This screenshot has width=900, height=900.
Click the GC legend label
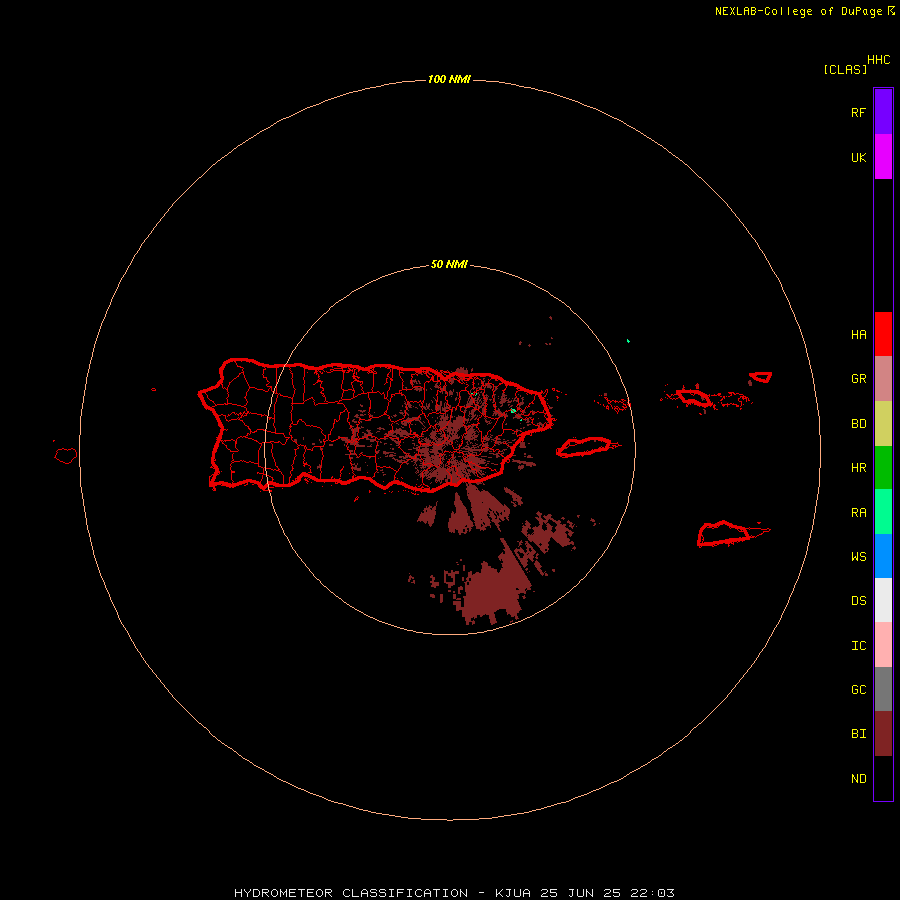pyautogui.click(x=858, y=689)
